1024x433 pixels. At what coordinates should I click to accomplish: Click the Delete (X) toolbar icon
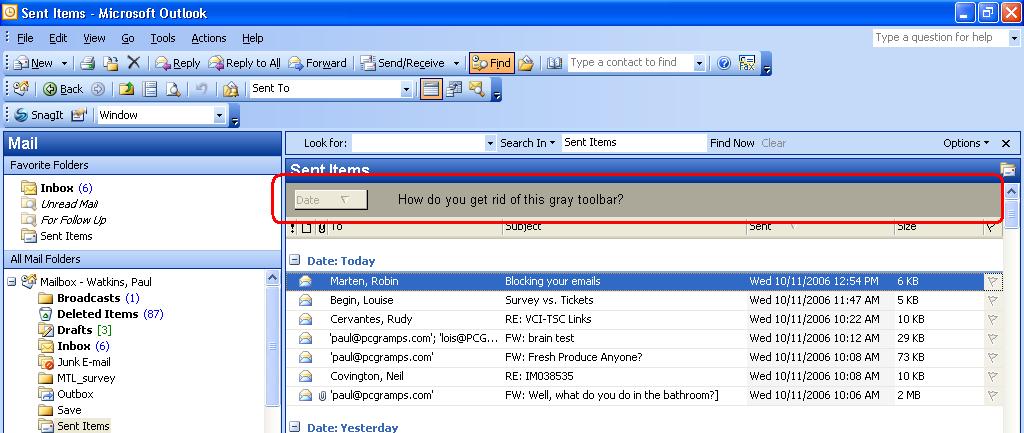click(x=133, y=63)
